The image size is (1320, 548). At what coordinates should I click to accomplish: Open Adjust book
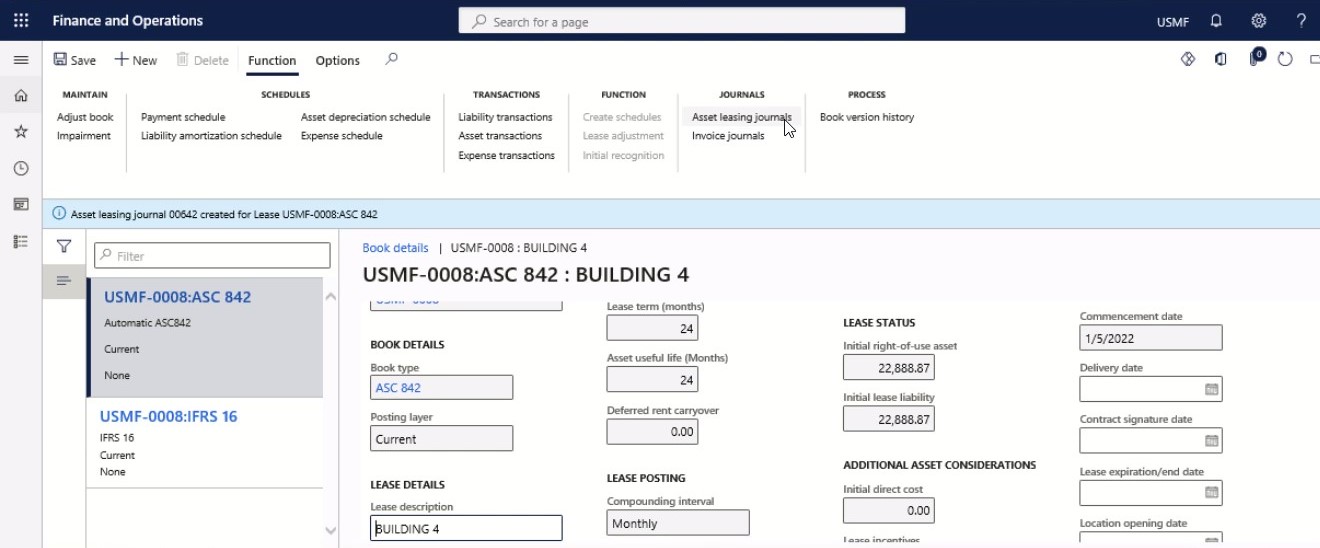point(85,117)
